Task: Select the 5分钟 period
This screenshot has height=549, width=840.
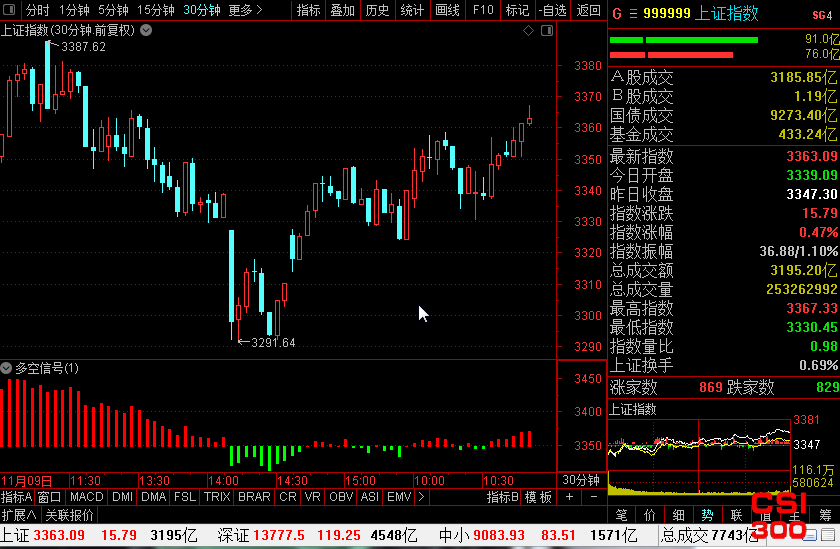Action: [113, 10]
